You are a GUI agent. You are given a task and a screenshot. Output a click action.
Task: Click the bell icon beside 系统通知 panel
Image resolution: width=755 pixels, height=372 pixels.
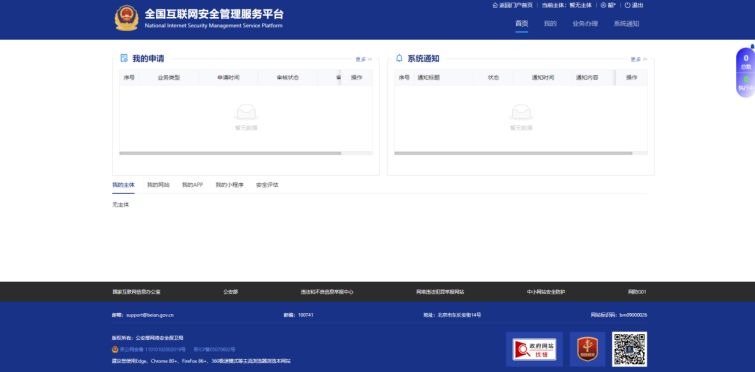(x=399, y=58)
